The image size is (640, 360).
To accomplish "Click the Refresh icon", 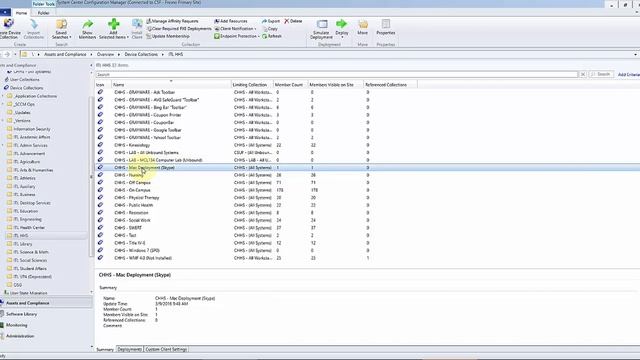I will 264,36.
